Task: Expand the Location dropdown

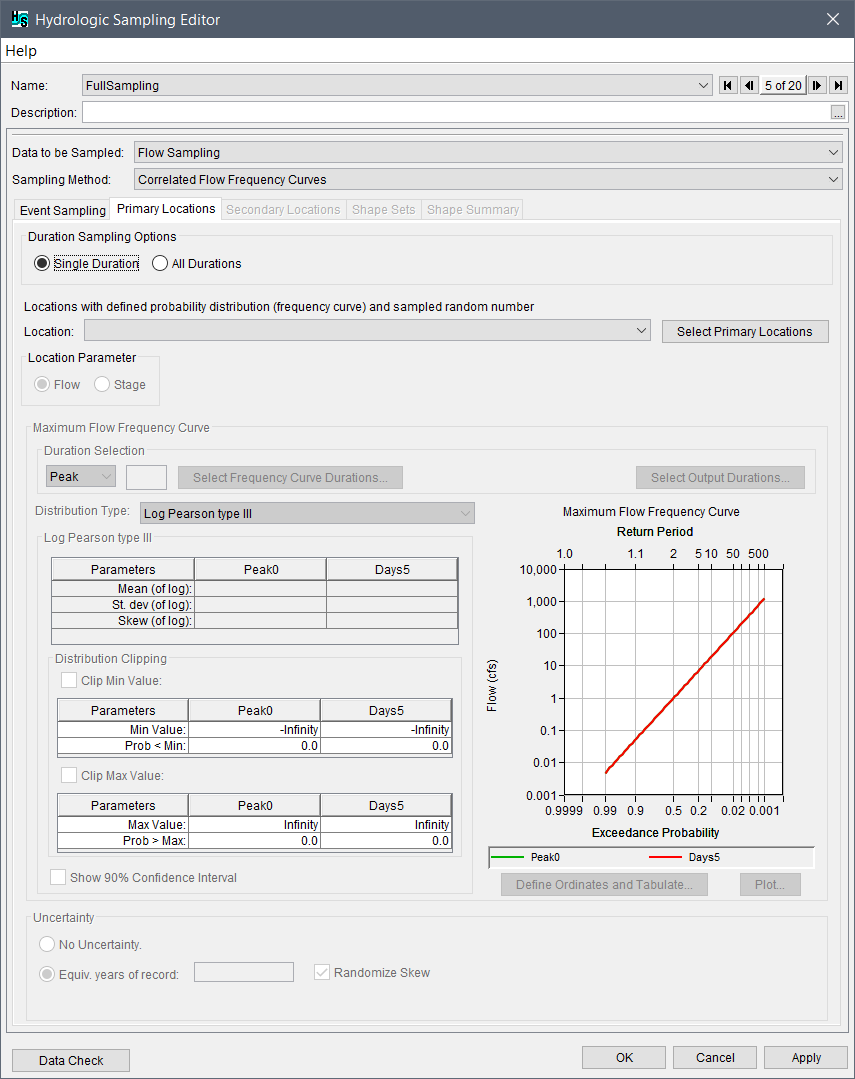Action: (x=368, y=330)
